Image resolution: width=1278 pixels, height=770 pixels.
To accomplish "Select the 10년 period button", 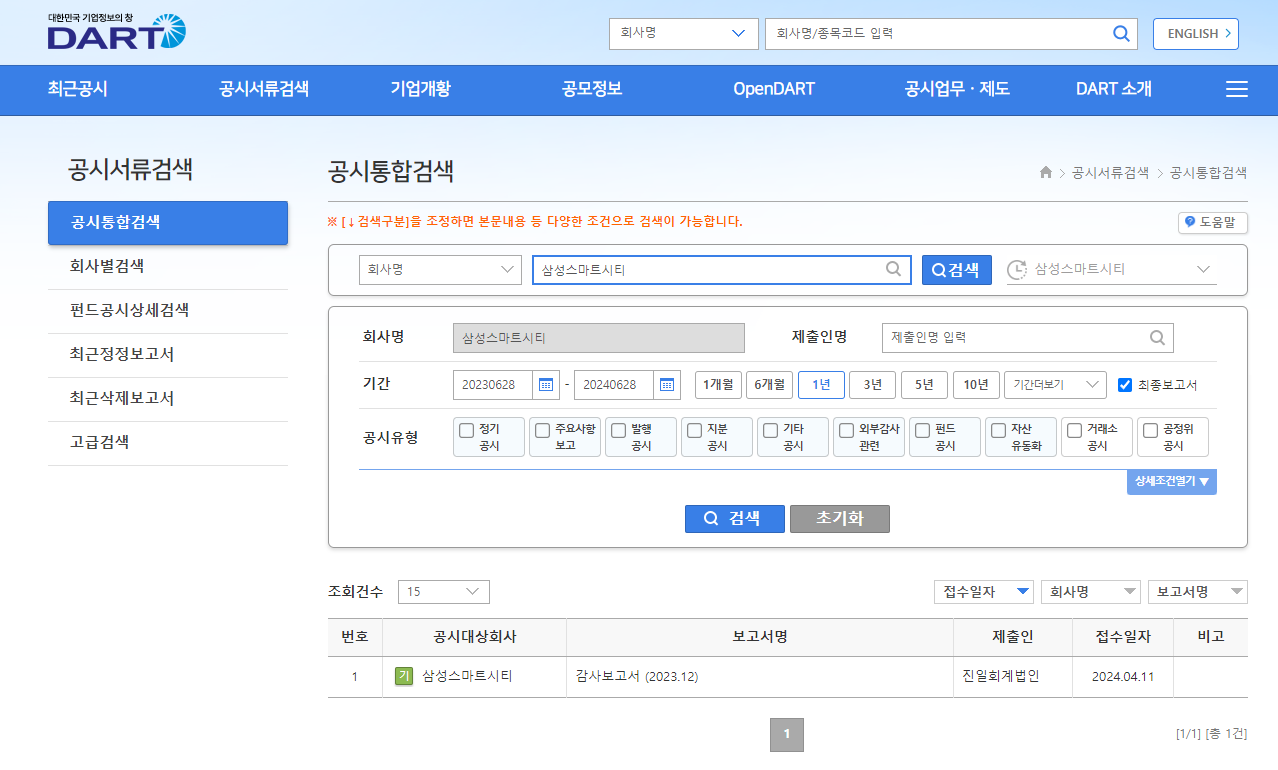I will pos(976,385).
